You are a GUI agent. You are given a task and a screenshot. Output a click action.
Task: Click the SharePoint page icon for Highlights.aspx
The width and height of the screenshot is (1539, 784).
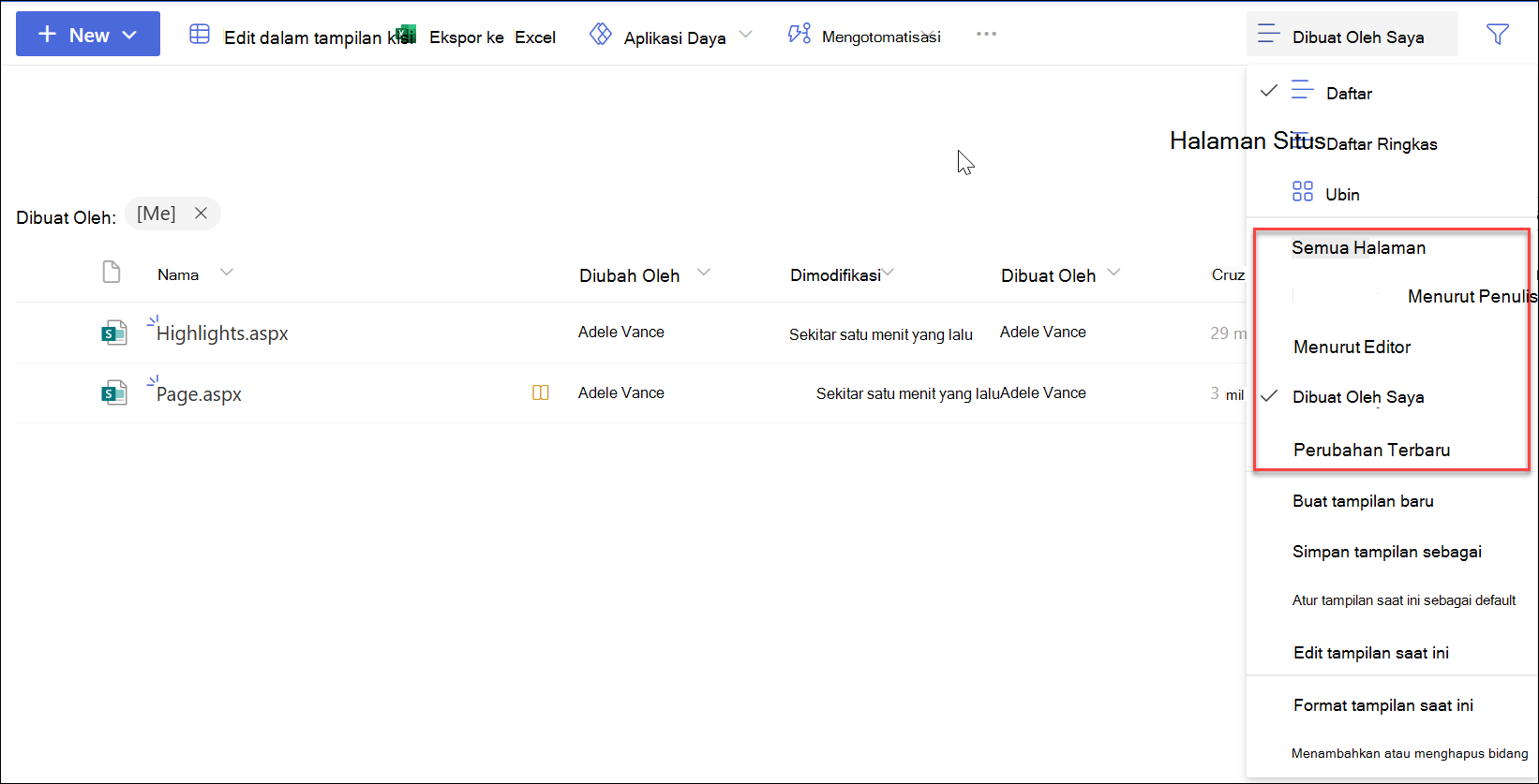[x=114, y=333]
